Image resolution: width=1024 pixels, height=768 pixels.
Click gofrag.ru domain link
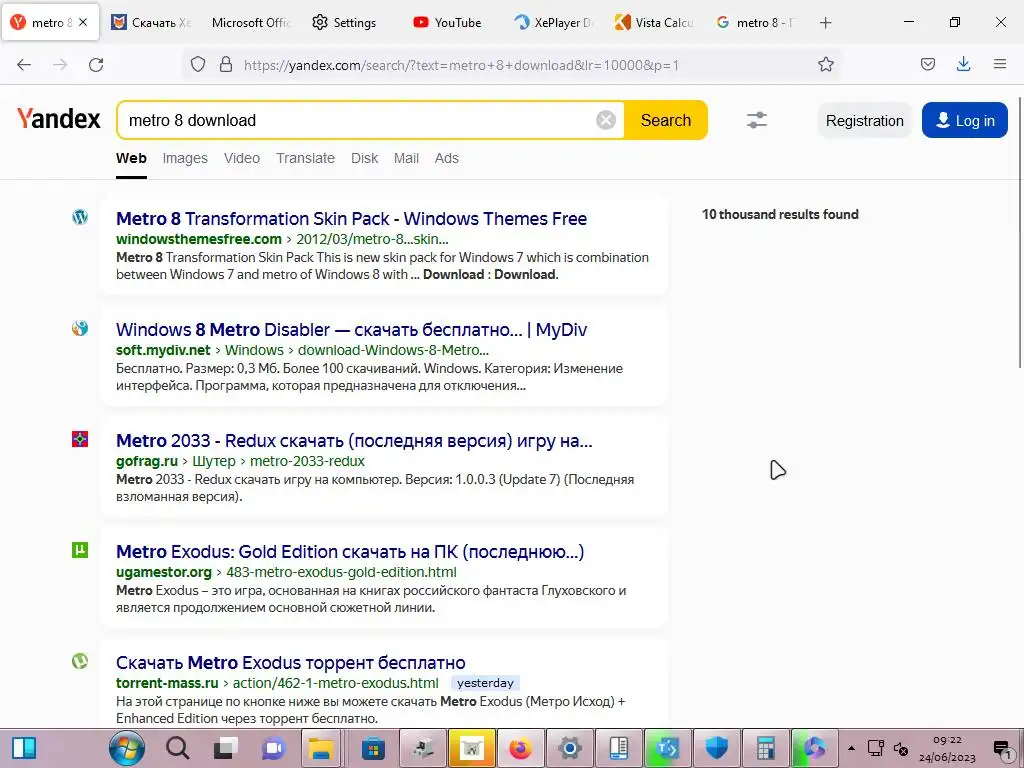pos(147,461)
